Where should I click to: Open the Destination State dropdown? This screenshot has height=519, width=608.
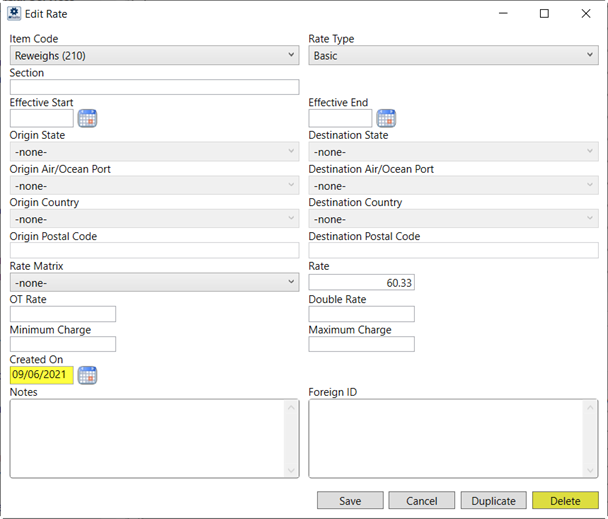coord(453,152)
